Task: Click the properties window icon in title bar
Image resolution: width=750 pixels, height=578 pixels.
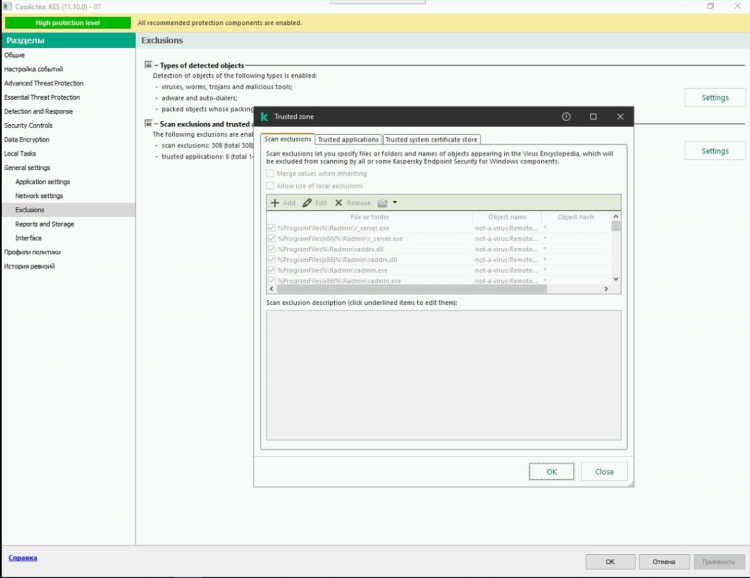Action: pyautogui.click(x=7, y=6)
